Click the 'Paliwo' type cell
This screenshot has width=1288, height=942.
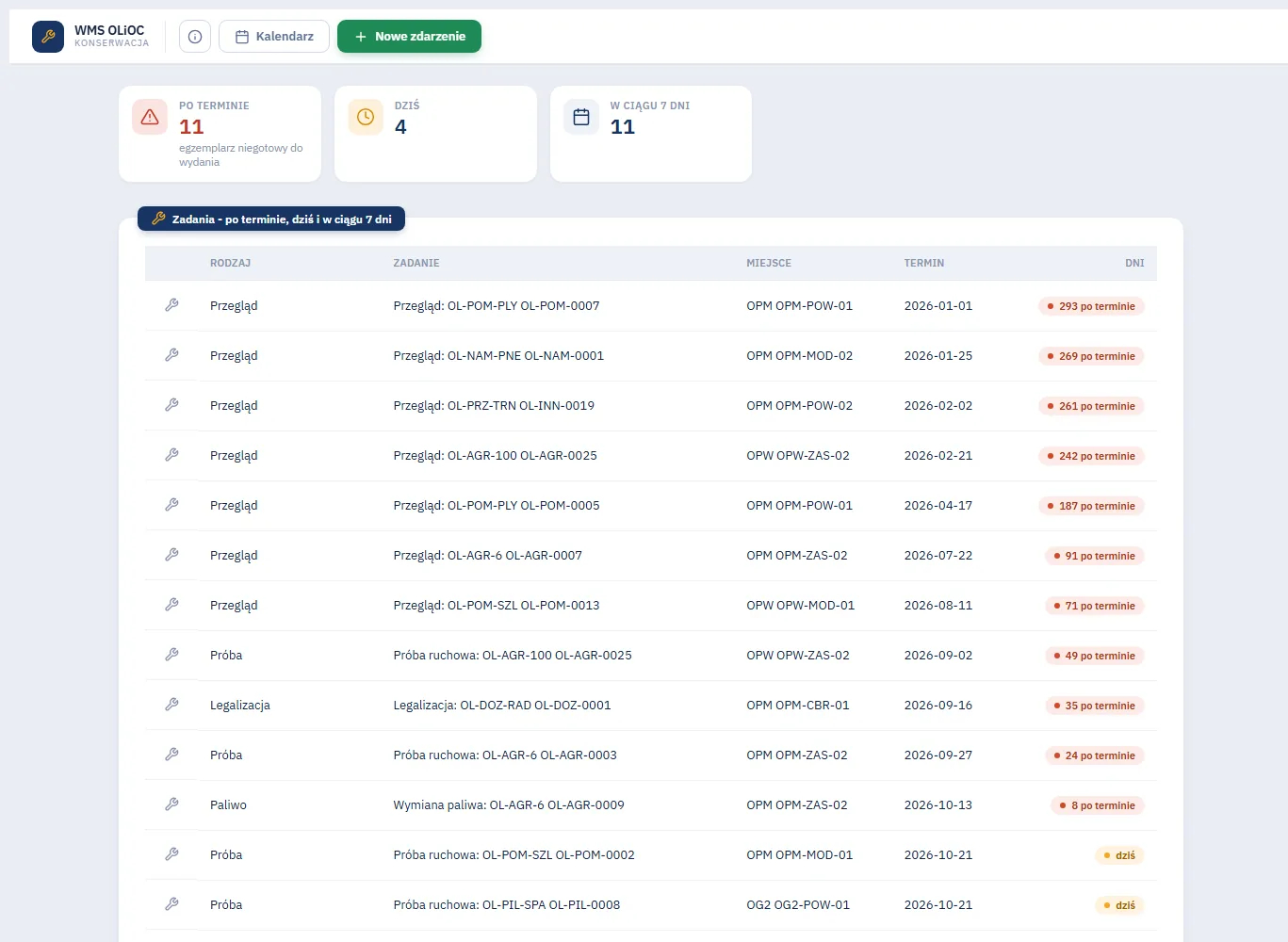coord(228,805)
